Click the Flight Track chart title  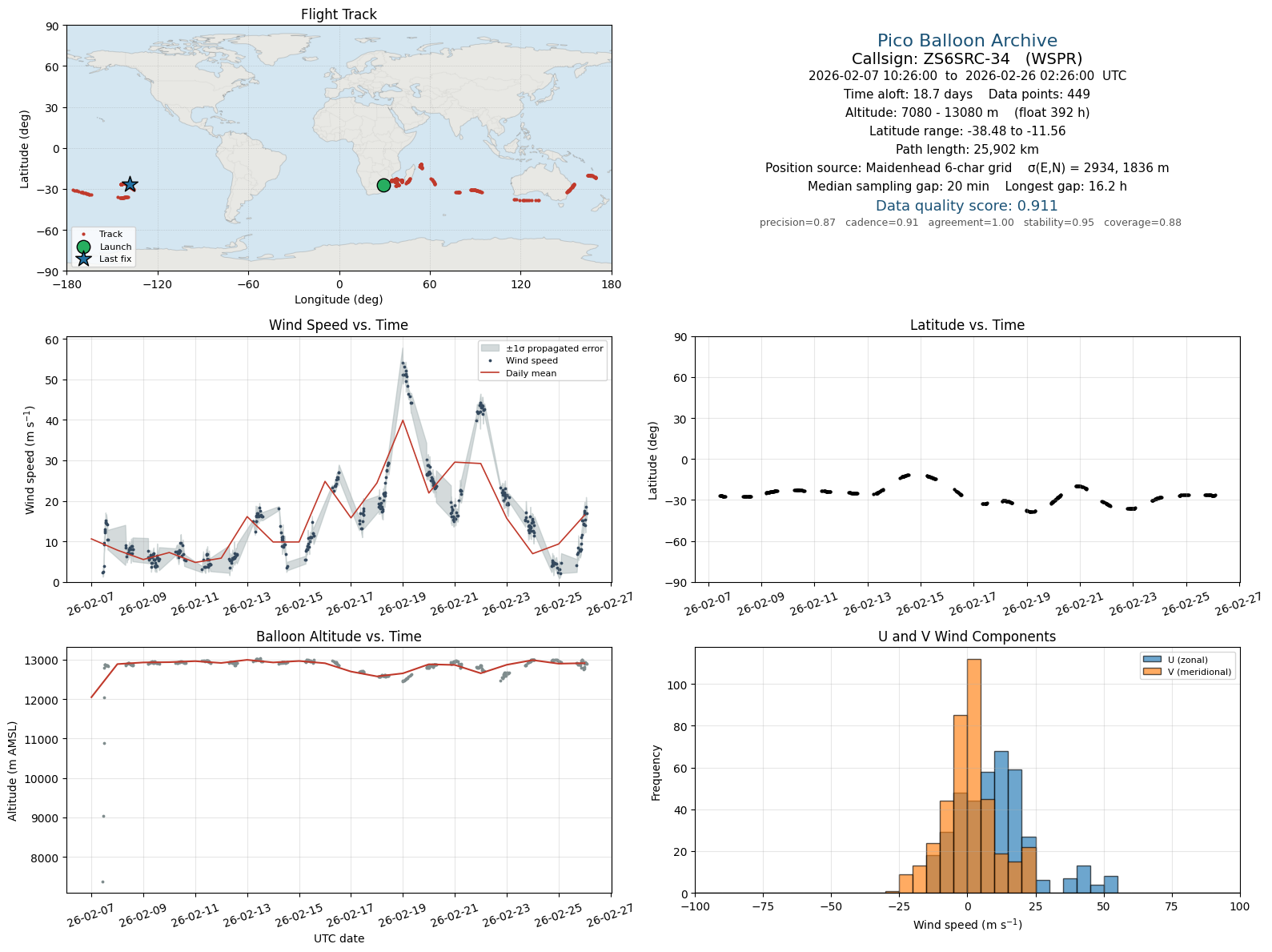(339, 14)
